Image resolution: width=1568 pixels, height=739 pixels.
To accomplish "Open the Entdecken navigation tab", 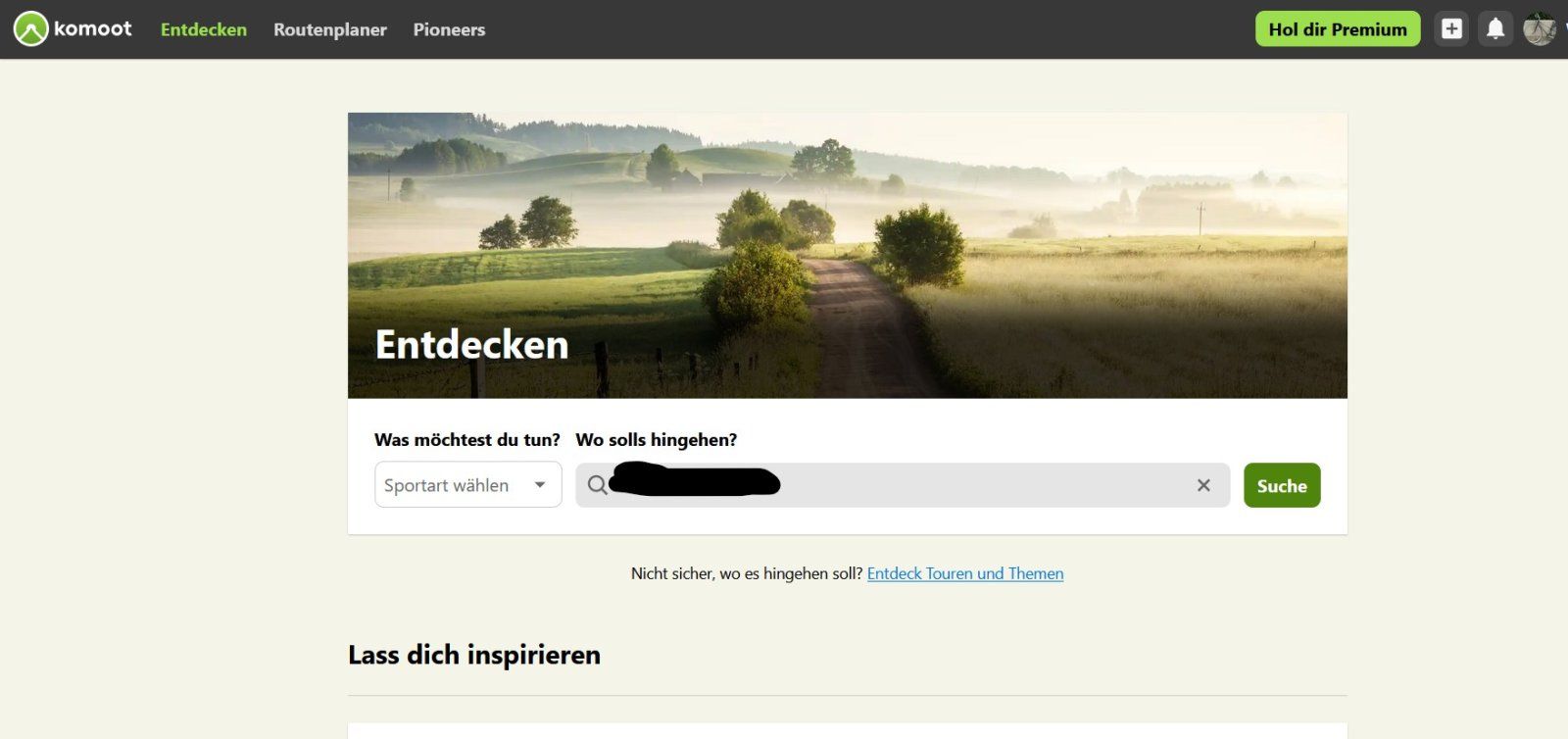I will coord(204,29).
